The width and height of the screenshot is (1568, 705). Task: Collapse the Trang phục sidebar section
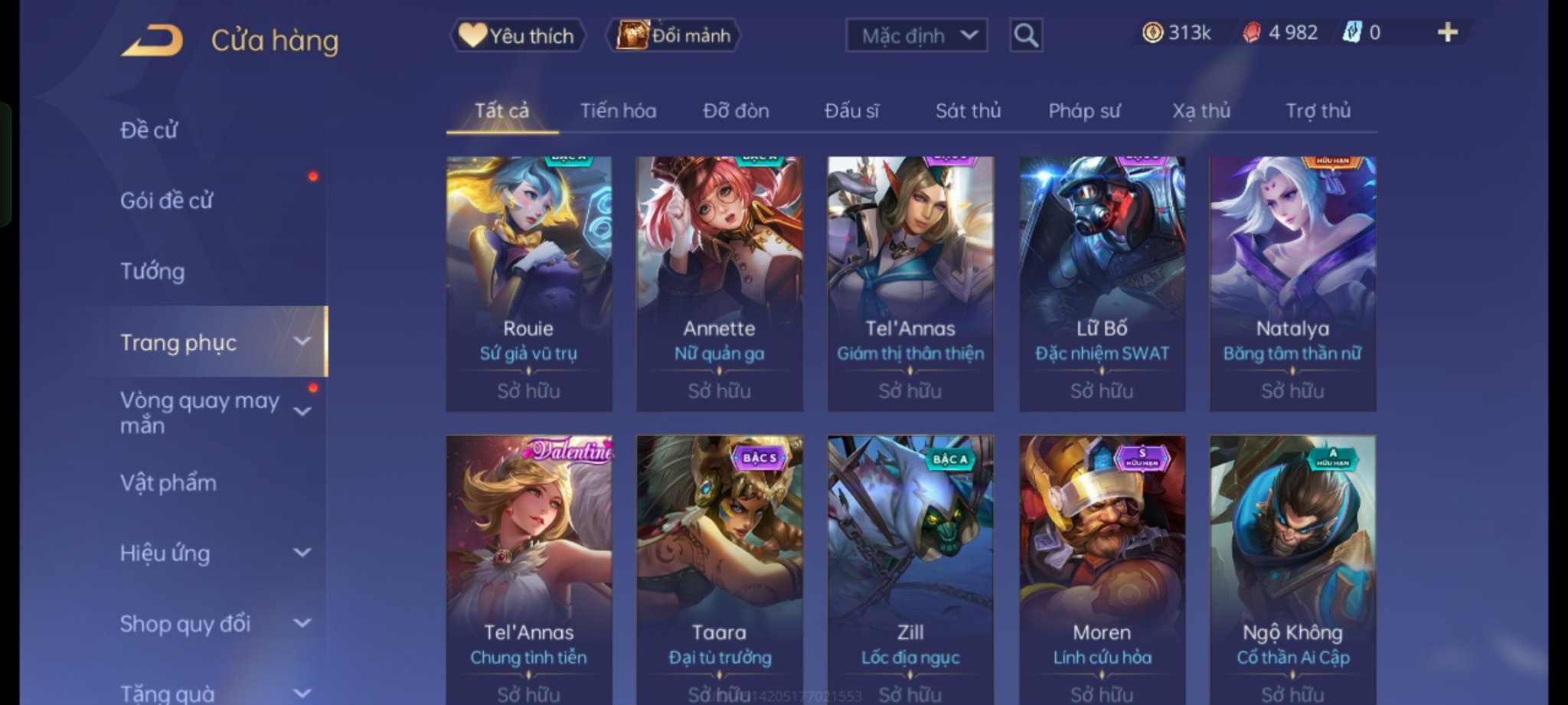[302, 341]
